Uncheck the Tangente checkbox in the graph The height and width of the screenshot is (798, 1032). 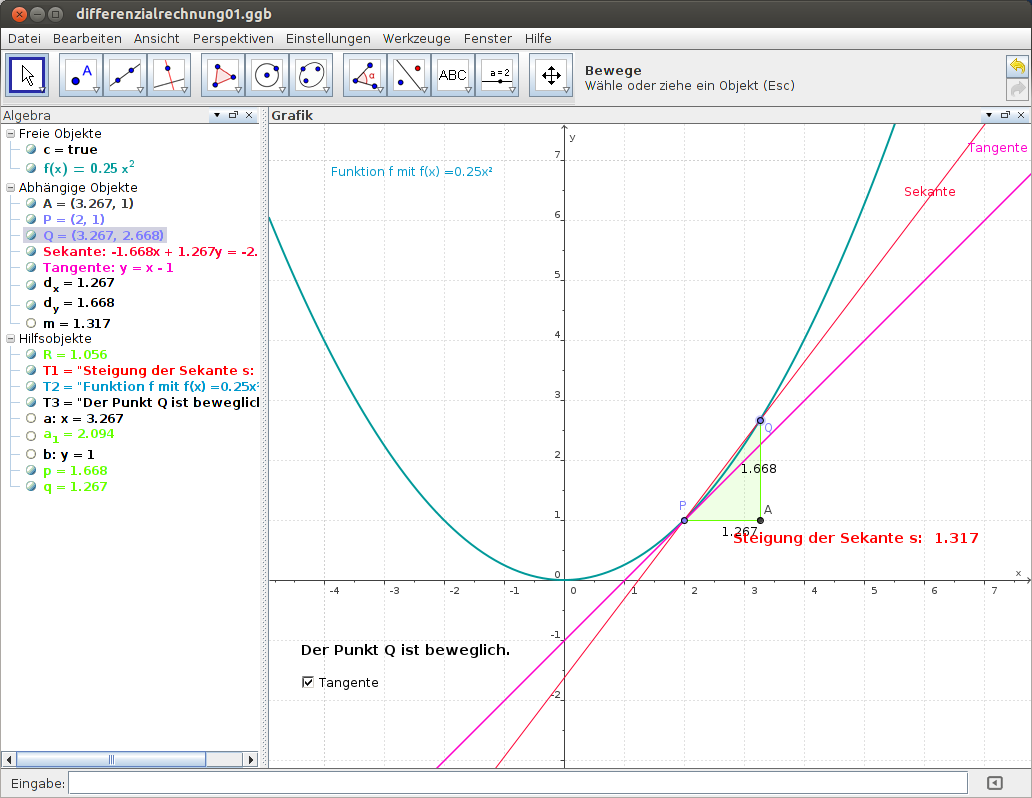point(307,682)
